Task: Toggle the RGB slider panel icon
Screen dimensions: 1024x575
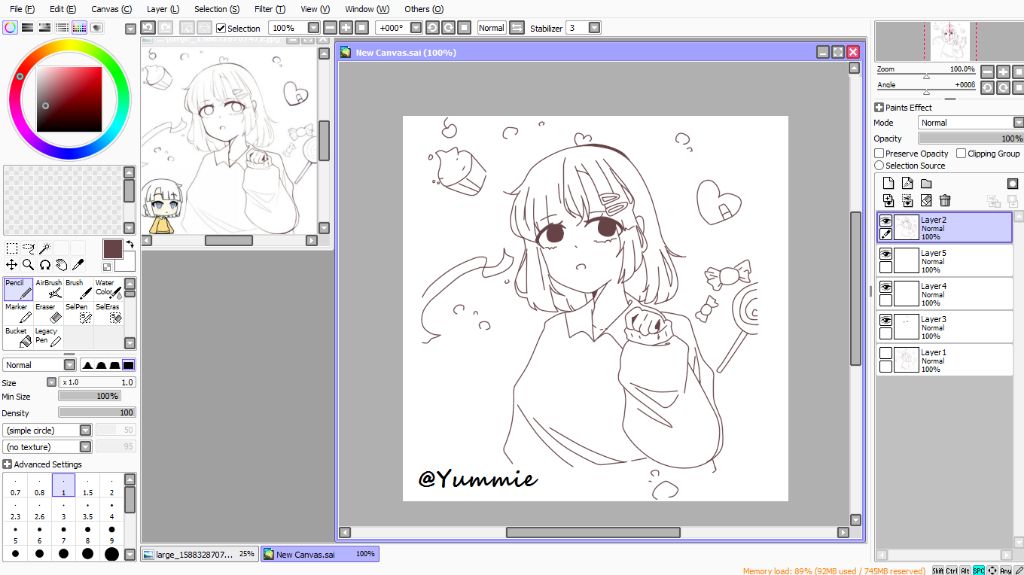Action: 27,27
